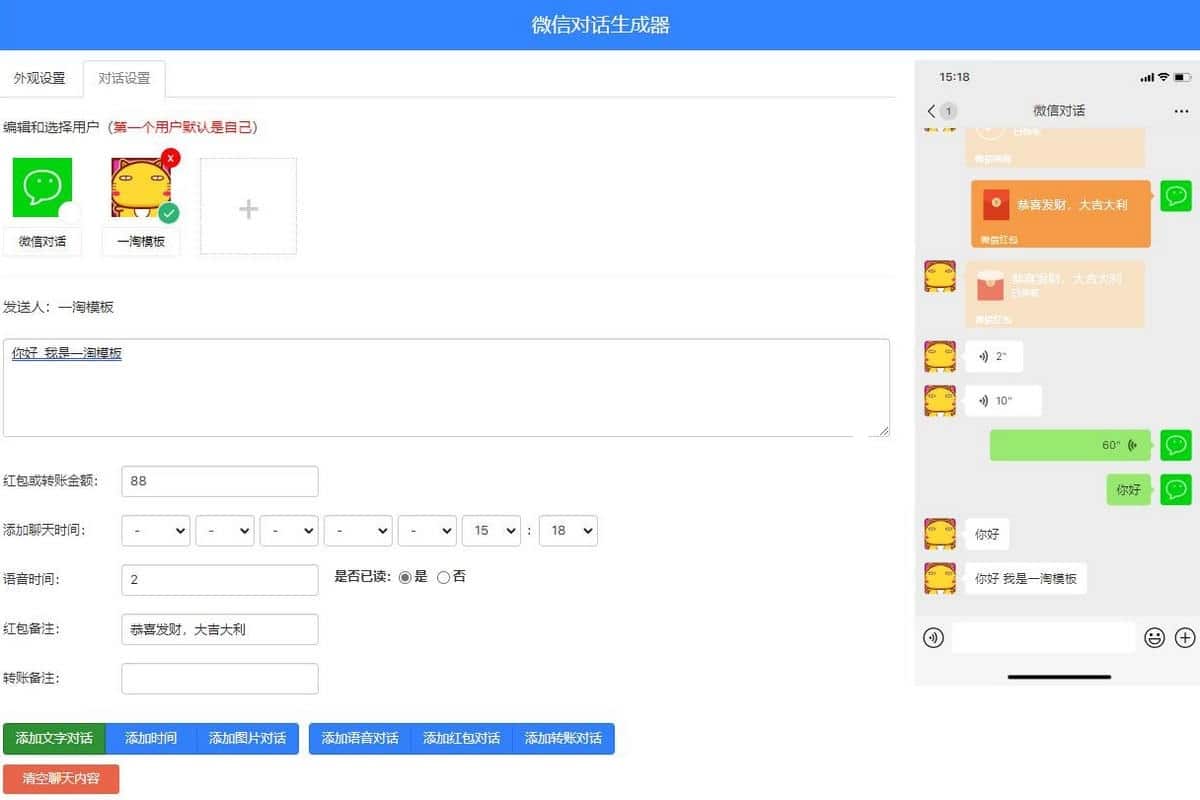Image resolution: width=1200 pixels, height=800 pixels.
Task: Select the 一淘模板 yellow cartoon user avatar
Action: click(x=141, y=187)
